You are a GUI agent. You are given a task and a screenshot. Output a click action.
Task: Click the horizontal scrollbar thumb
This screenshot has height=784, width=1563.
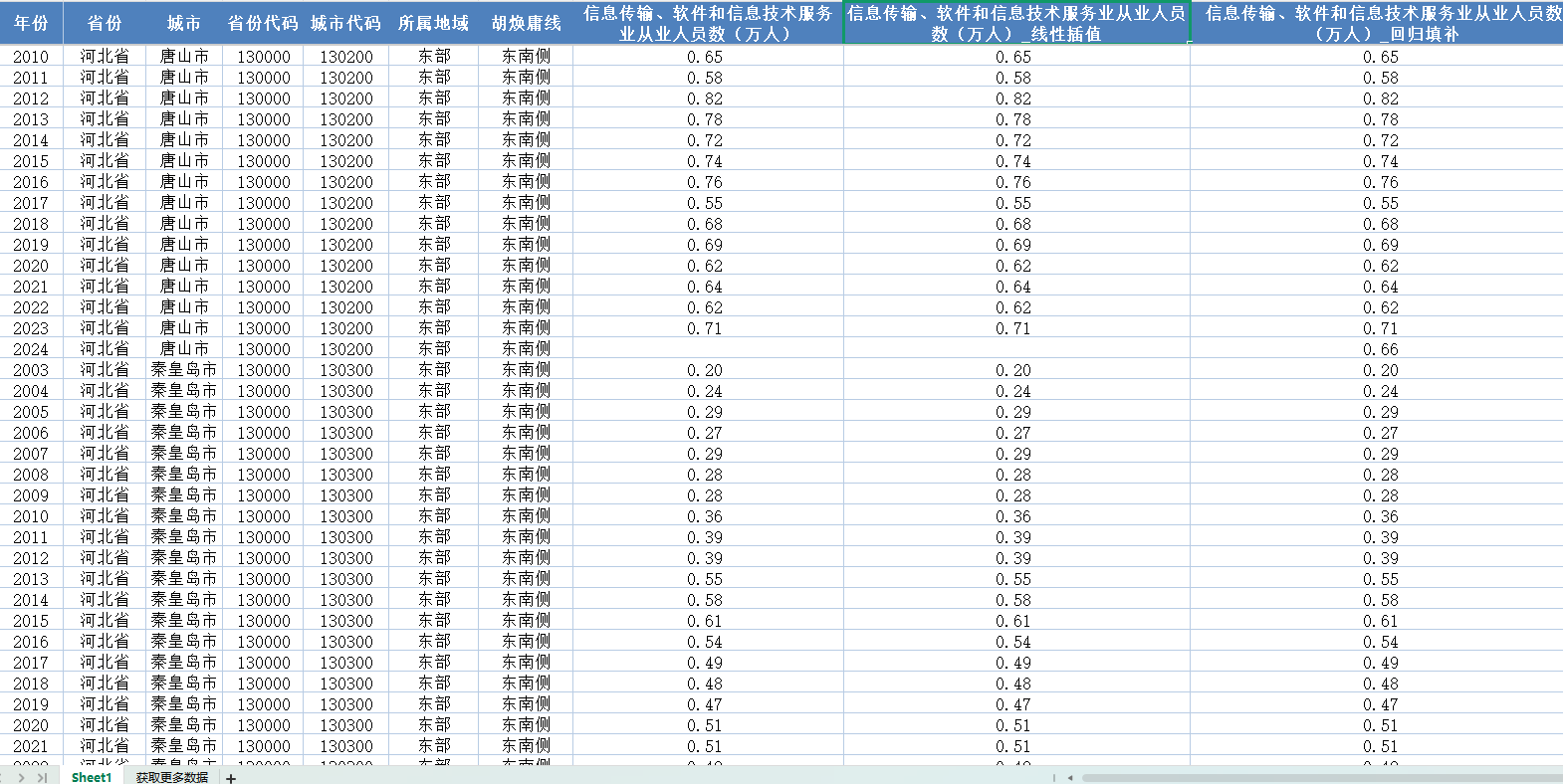tap(1322, 778)
